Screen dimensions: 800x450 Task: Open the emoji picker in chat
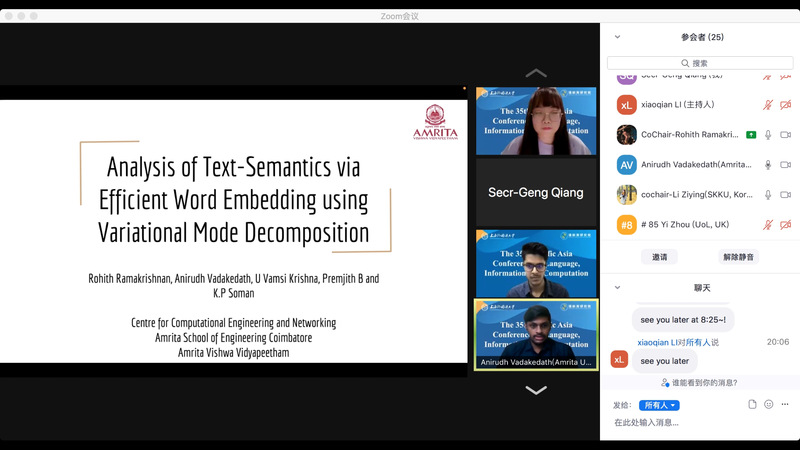click(x=768, y=404)
